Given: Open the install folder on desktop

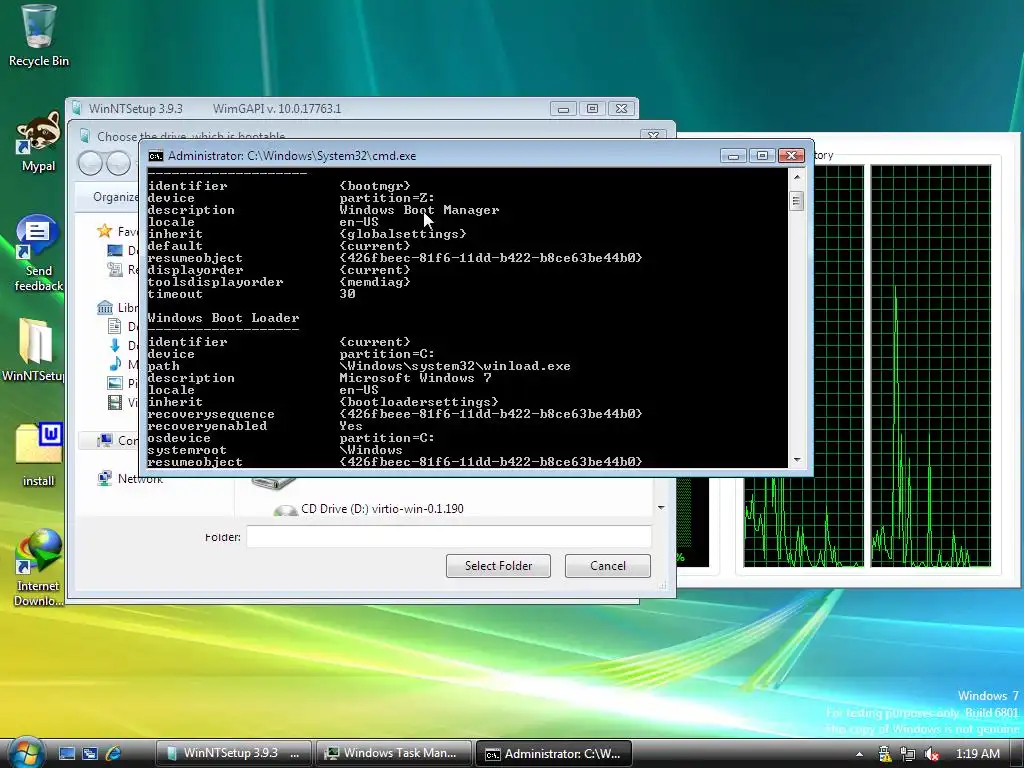Looking at the screenshot, I should 38,455.
